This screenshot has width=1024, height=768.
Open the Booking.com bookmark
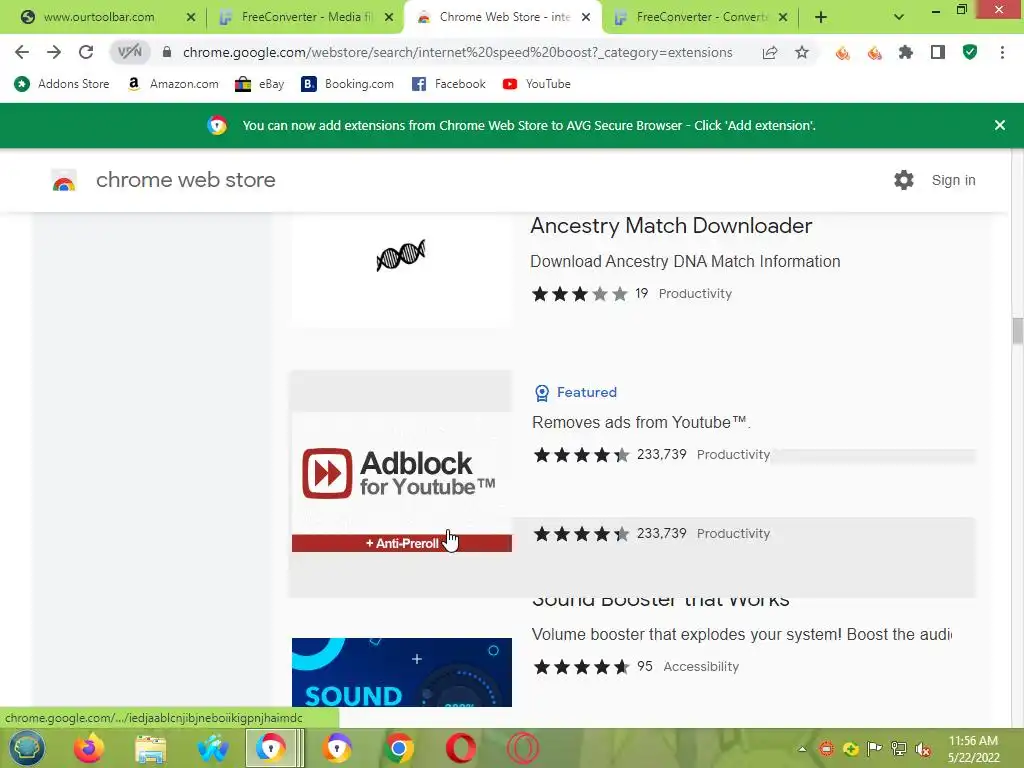pyautogui.click(x=347, y=84)
